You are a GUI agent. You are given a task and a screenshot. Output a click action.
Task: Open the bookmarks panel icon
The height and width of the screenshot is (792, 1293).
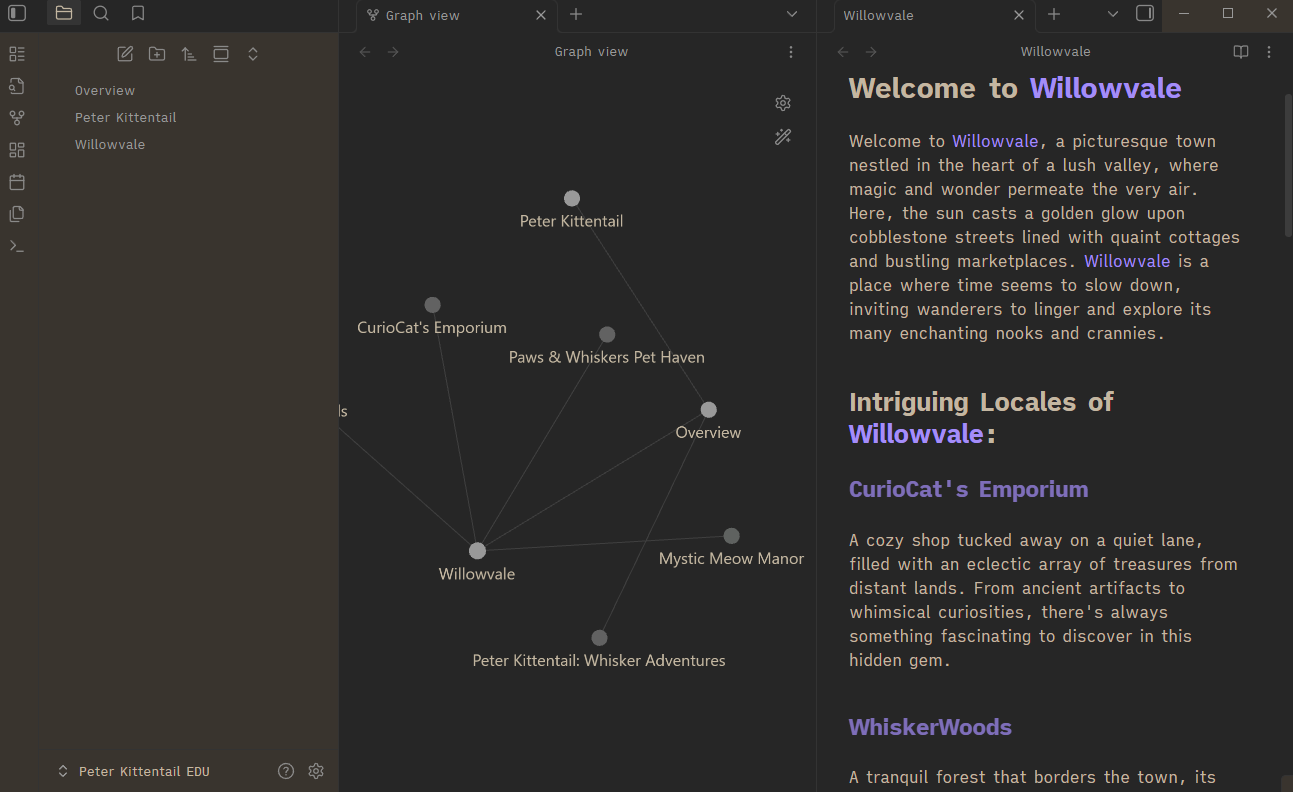tap(138, 13)
